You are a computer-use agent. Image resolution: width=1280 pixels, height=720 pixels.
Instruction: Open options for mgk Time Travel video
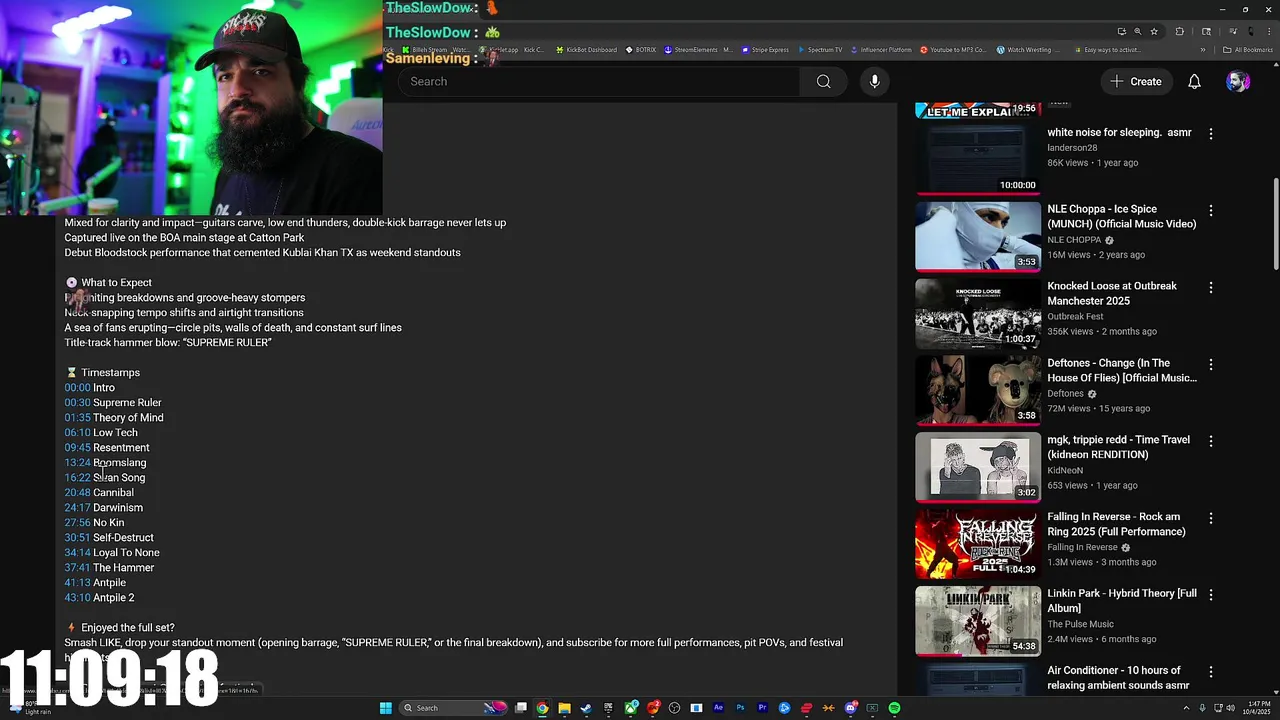point(1210,441)
